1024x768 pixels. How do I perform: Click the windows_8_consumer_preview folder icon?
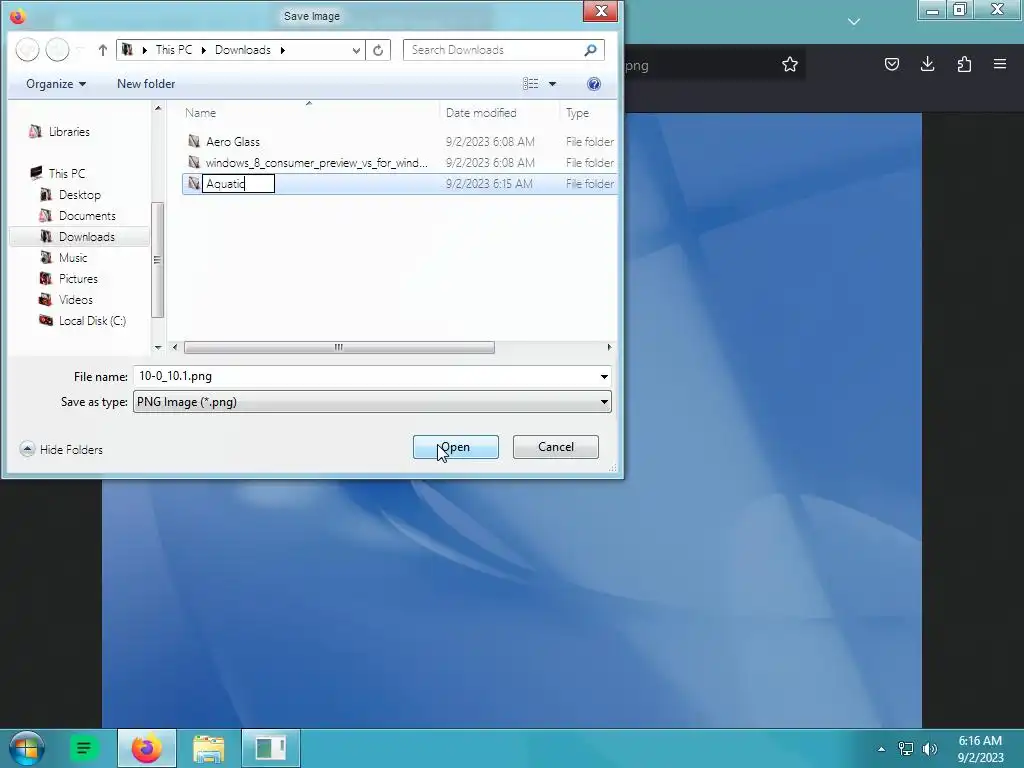click(x=194, y=162)
